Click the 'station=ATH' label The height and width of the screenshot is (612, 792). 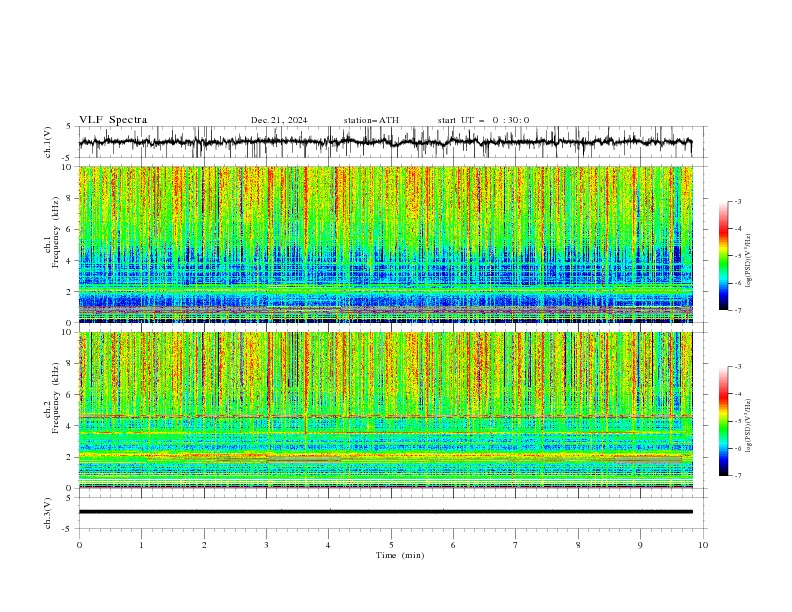pos(371,120)
